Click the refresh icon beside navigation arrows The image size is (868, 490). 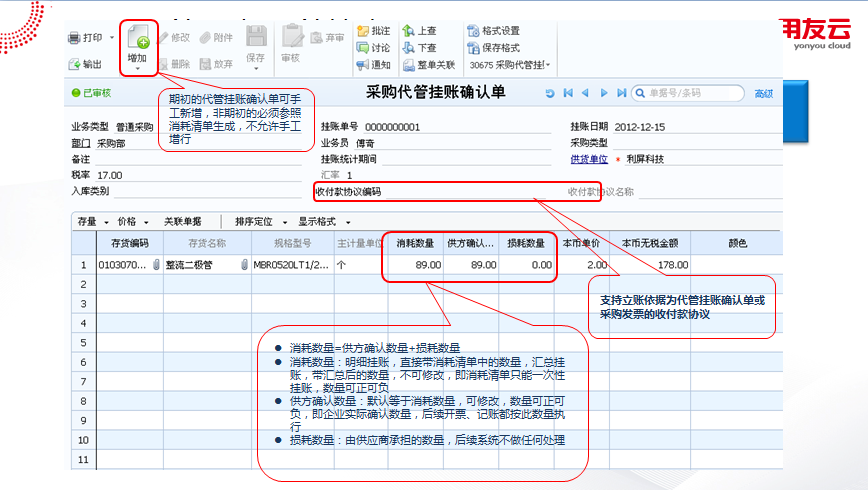[550, 93]
